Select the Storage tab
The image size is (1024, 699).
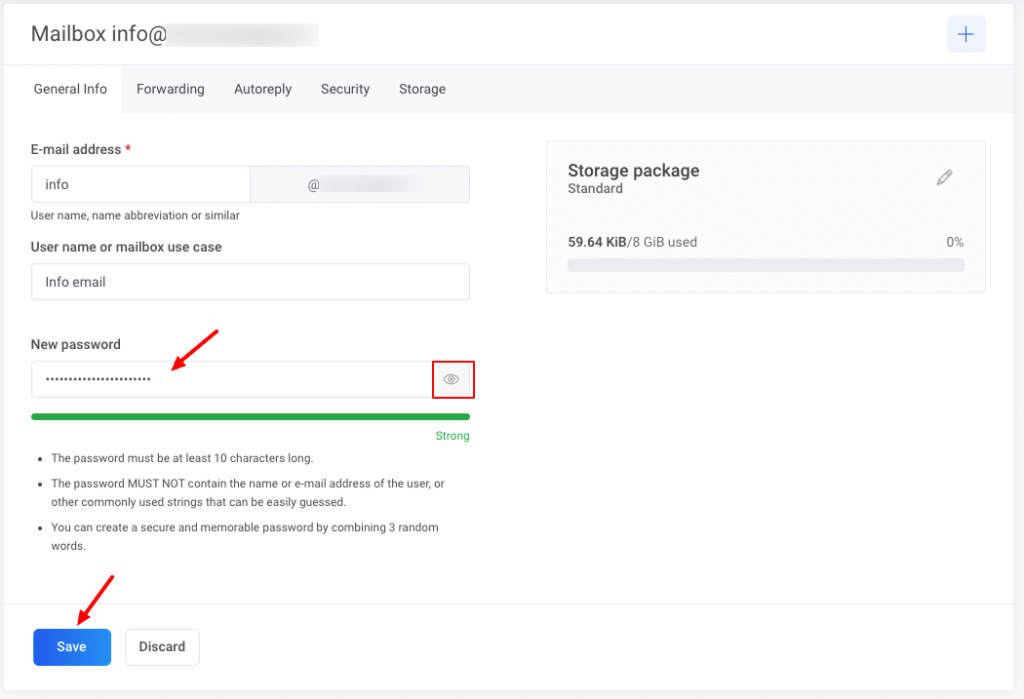click(422, 89)
